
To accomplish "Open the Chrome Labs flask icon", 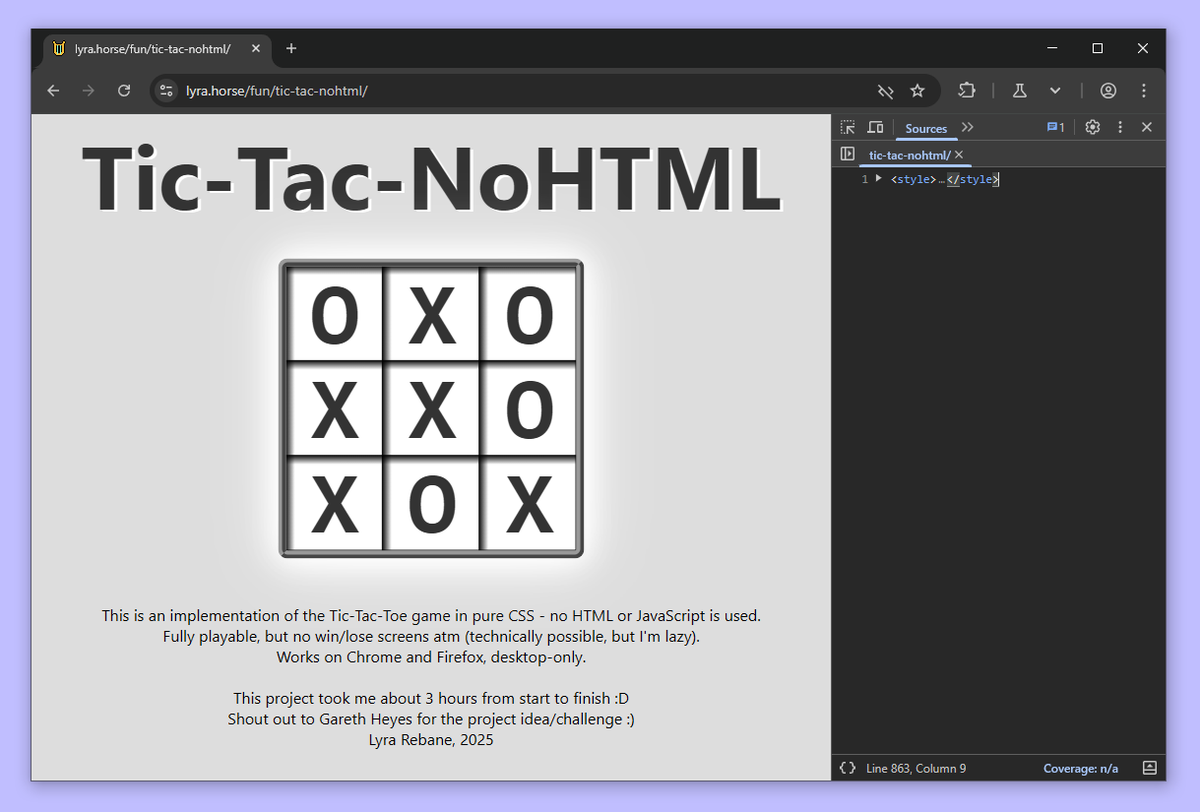I will coord(1020,90).
